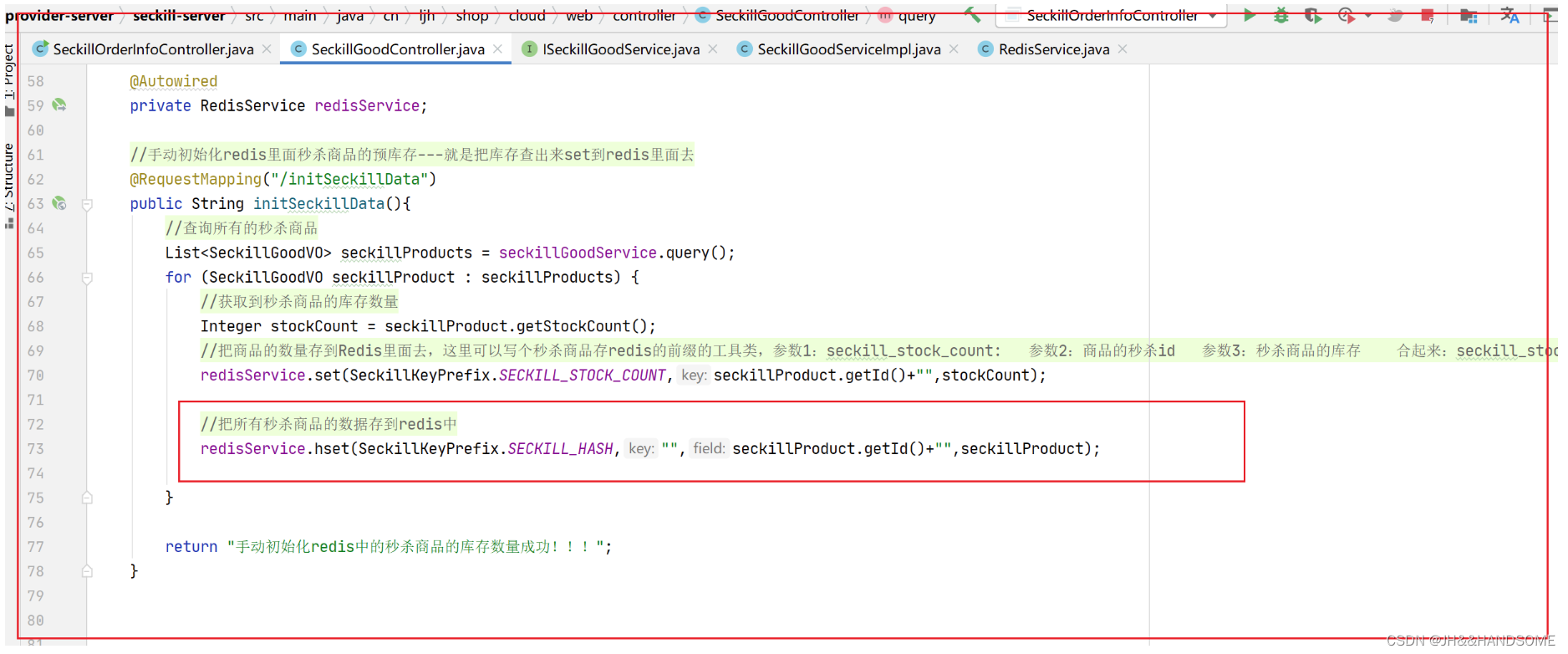Click the profiler run icon
The height and width of the screenshot is (654, 1568).
1346,15
